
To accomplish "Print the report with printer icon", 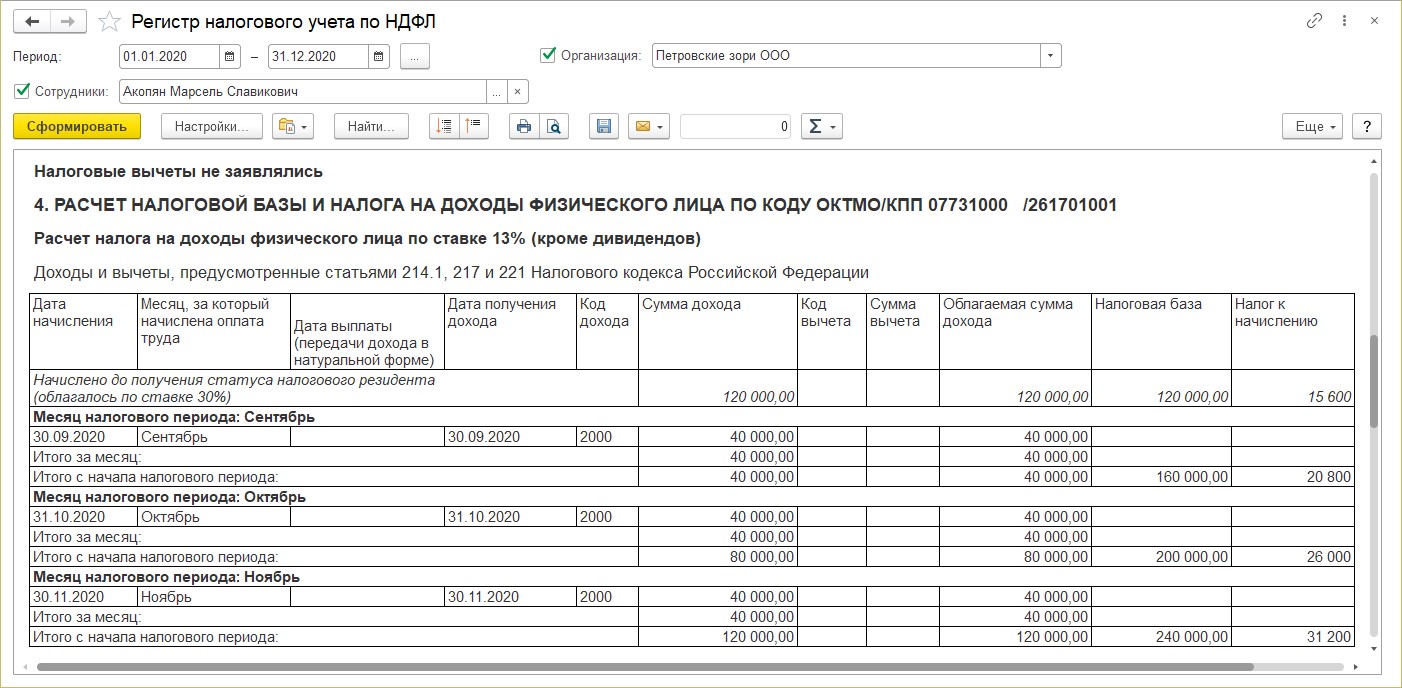I will click(524, 126).
